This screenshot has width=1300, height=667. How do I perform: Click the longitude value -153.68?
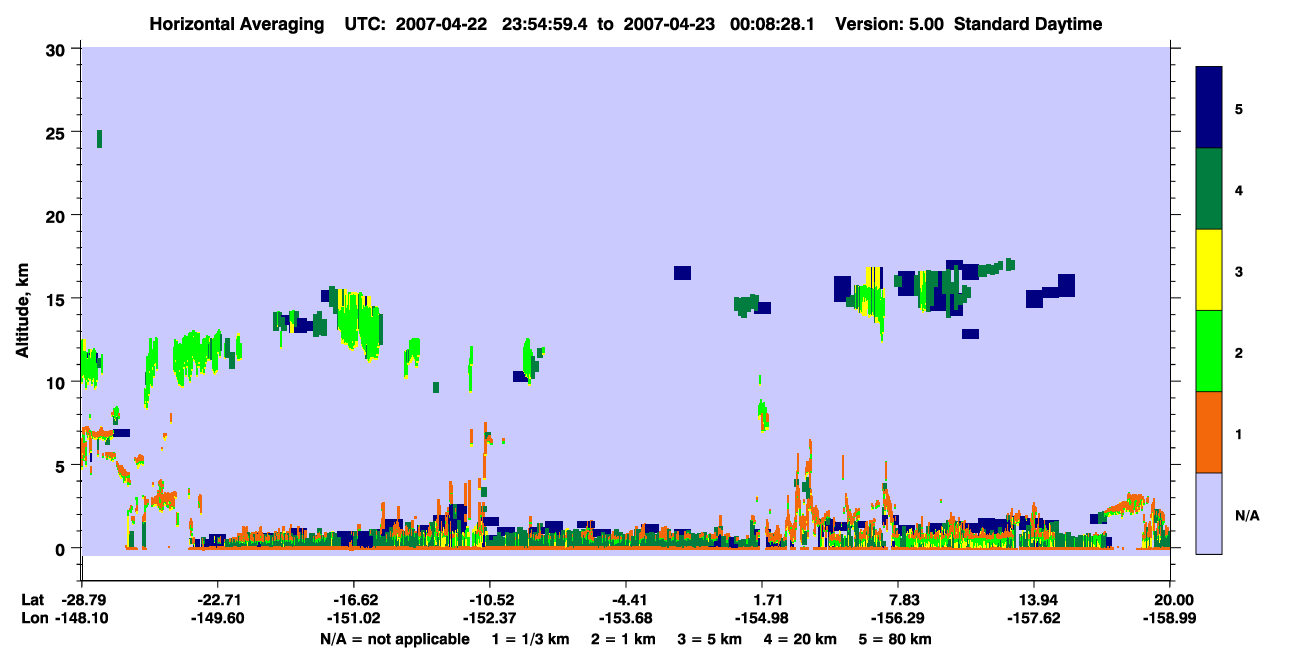(x=625, y=618)
